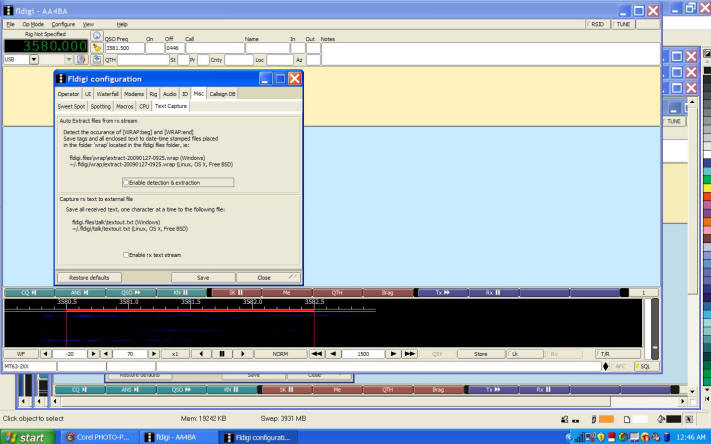Click the frequency browser icon beside USB

81,59
